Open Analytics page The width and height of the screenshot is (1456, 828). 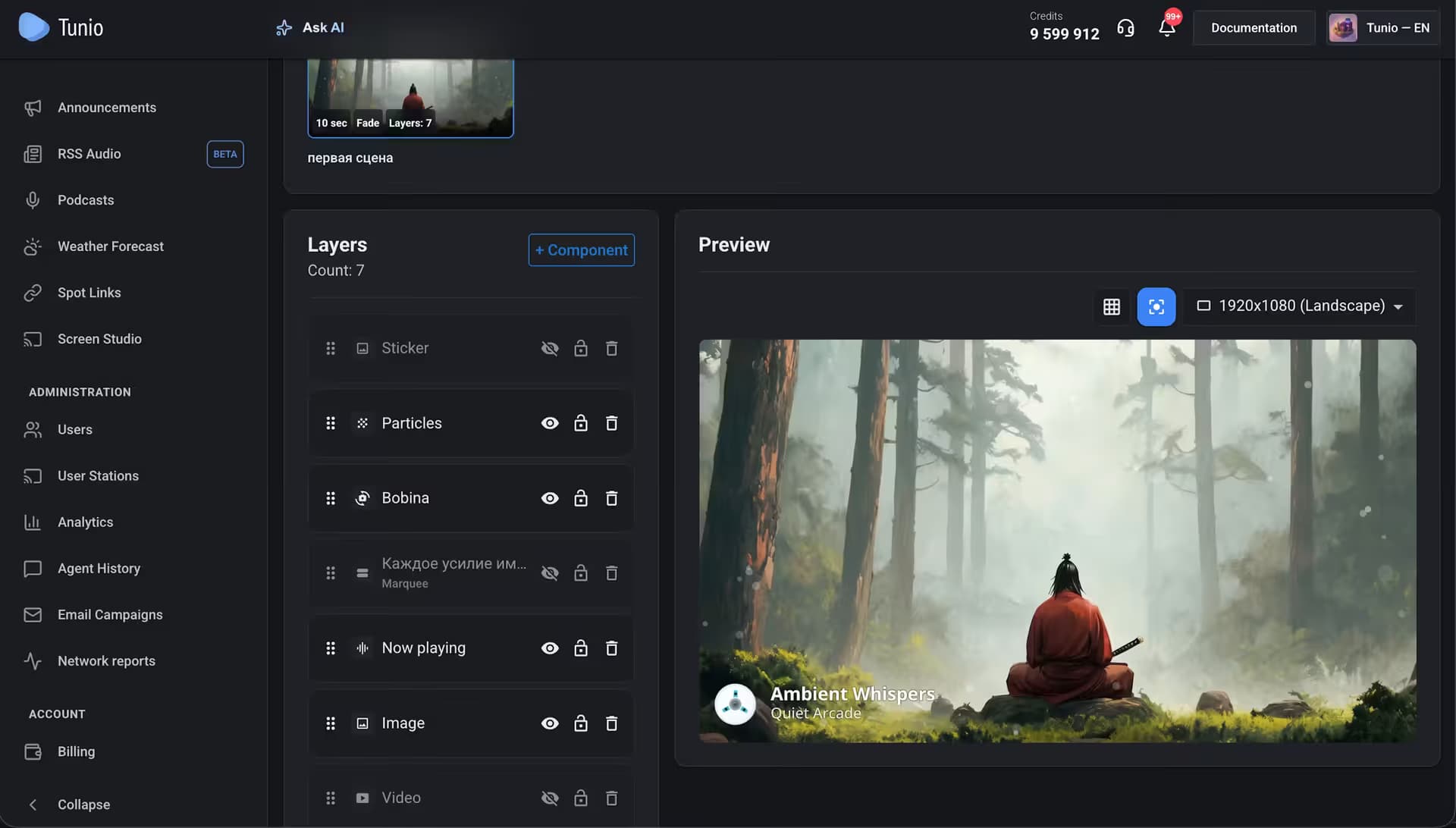pos(85,522)
